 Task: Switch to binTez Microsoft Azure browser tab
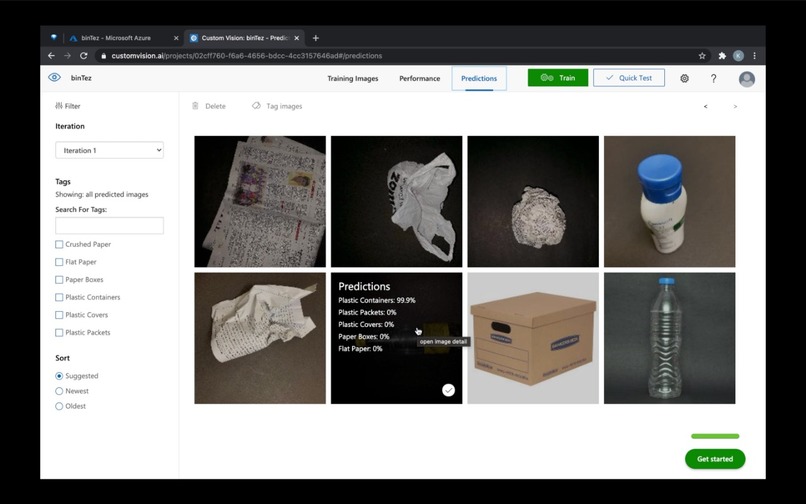pos(123,38)
